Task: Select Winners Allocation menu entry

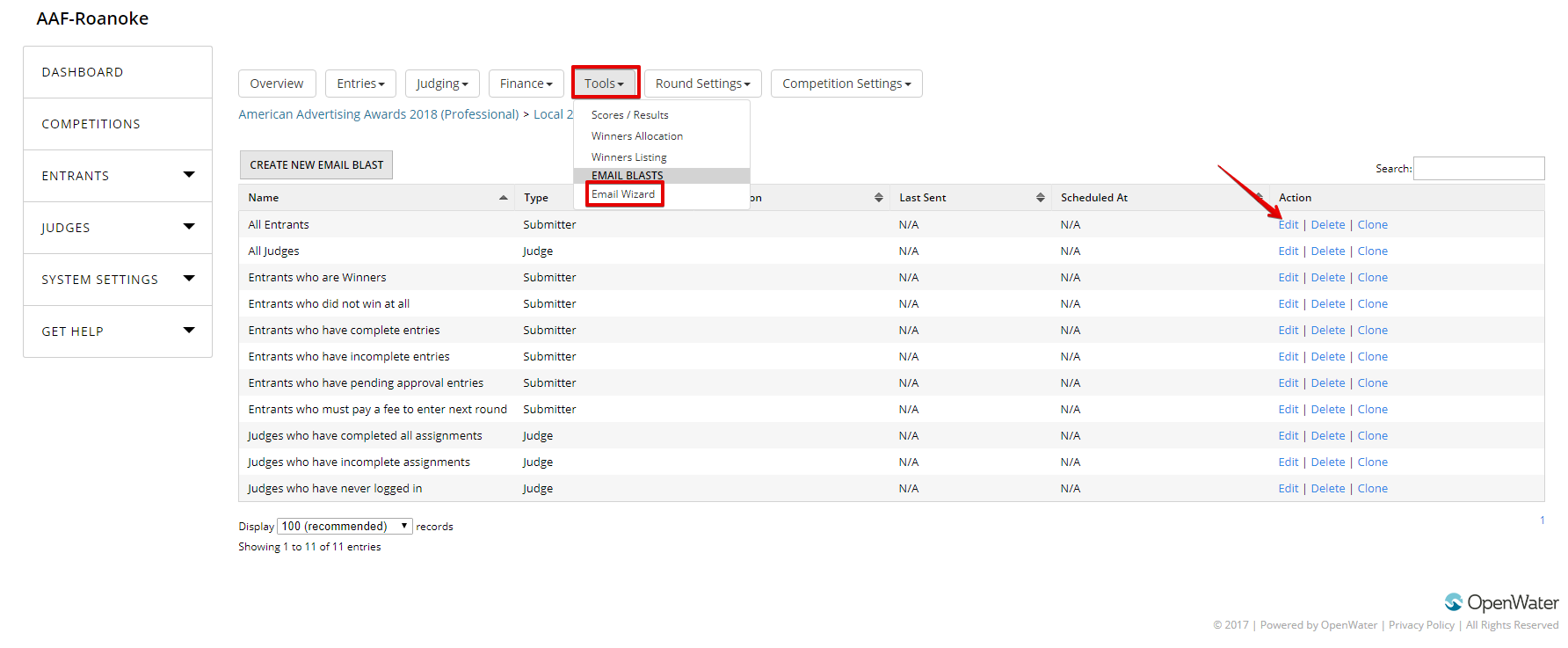Action: click(637, 136)
